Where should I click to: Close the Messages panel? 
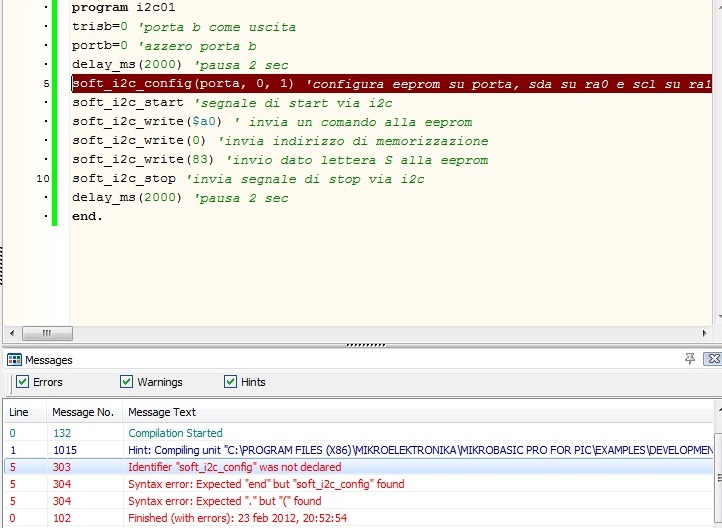(713, 359)
